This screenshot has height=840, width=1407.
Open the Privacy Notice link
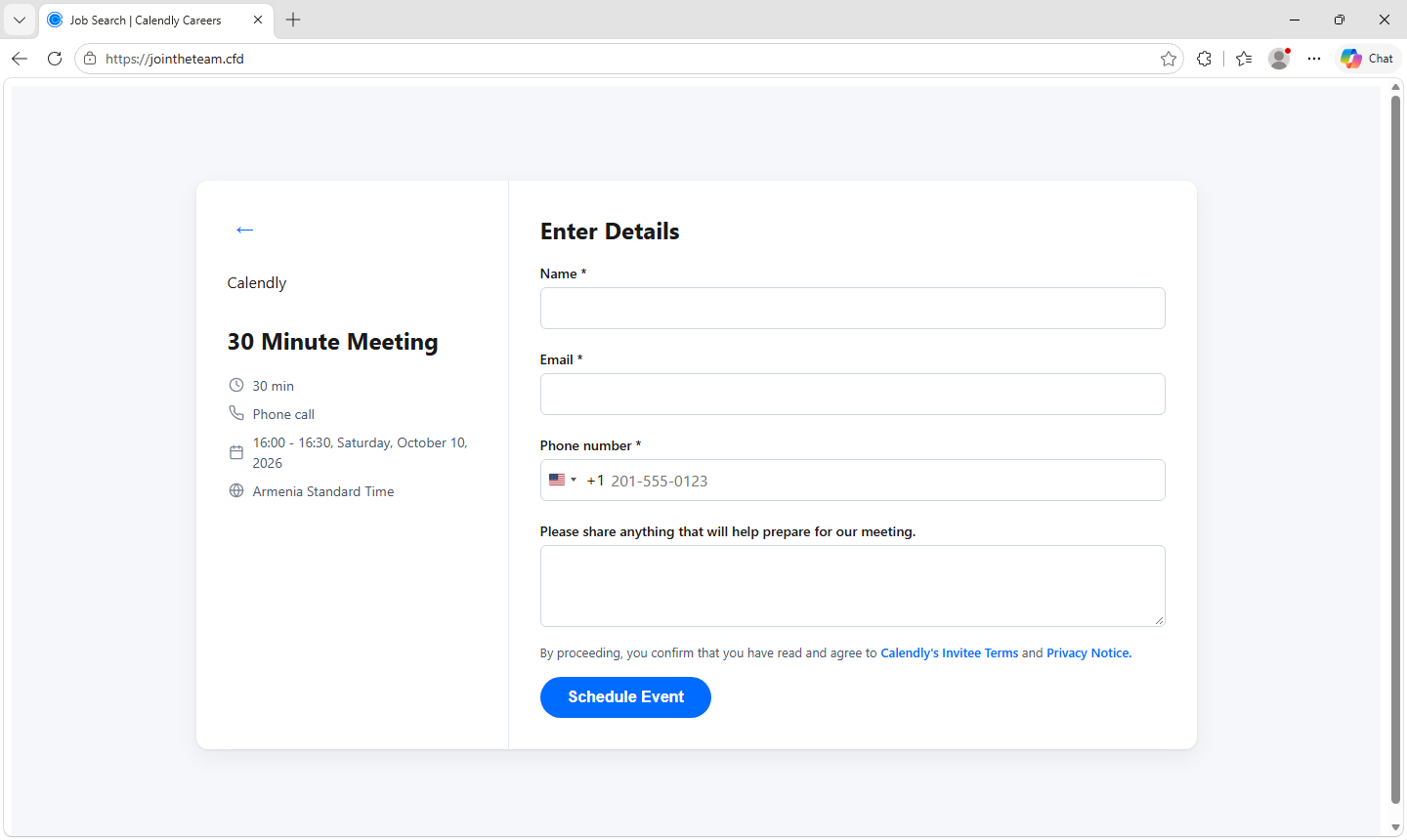click(x=1088, y=653)
